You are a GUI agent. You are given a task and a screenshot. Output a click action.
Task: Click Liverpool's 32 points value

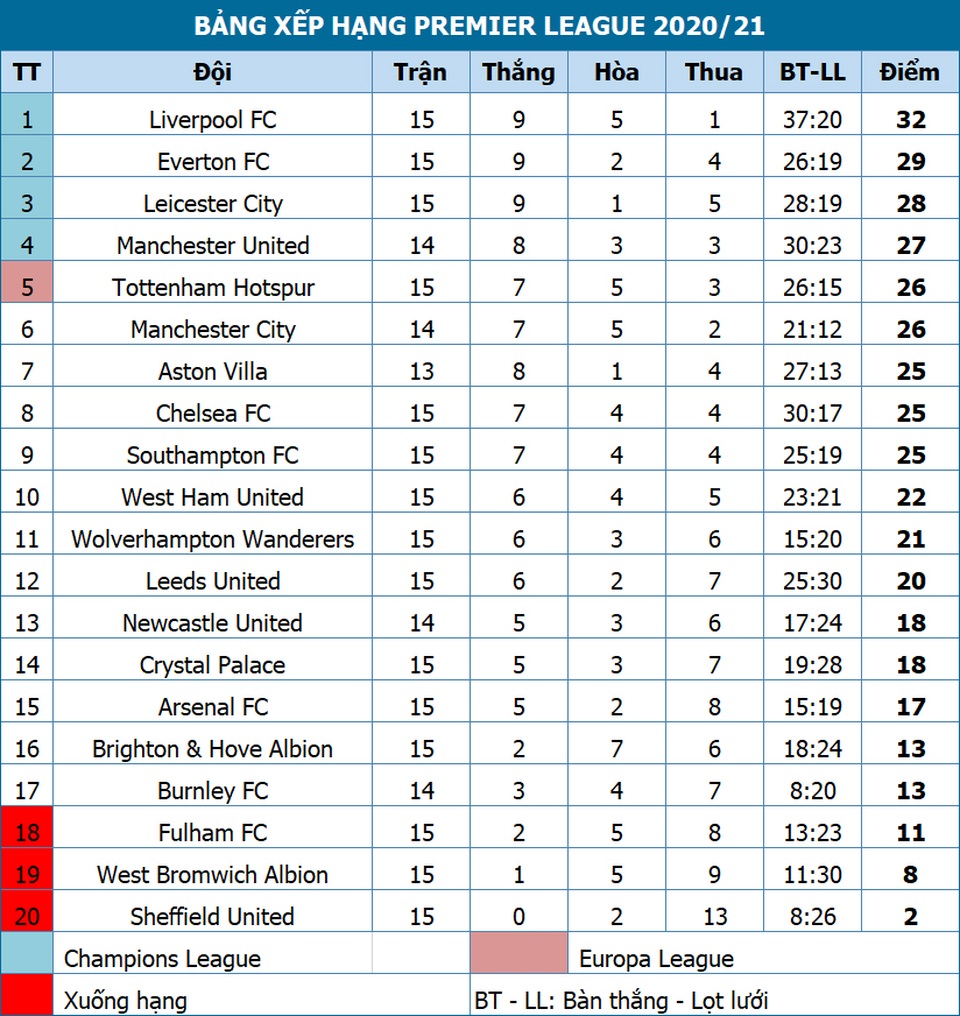910,120
